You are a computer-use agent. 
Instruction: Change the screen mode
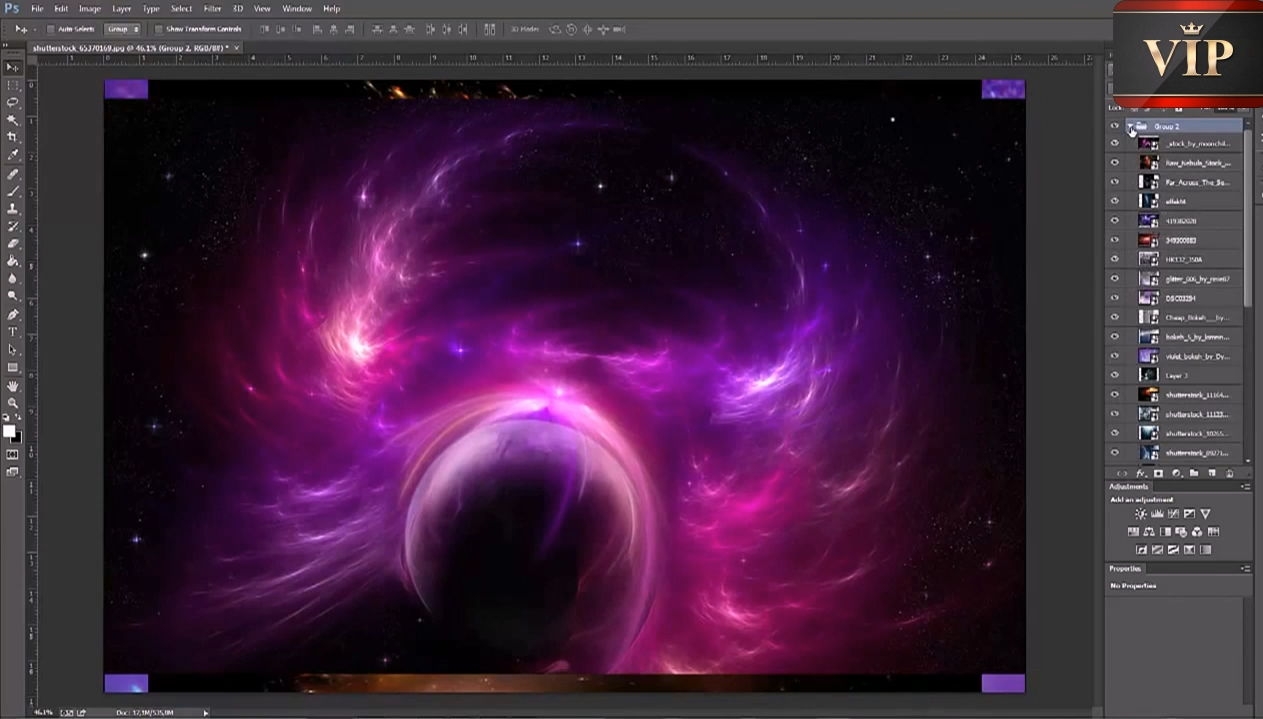tap(12, 472)
